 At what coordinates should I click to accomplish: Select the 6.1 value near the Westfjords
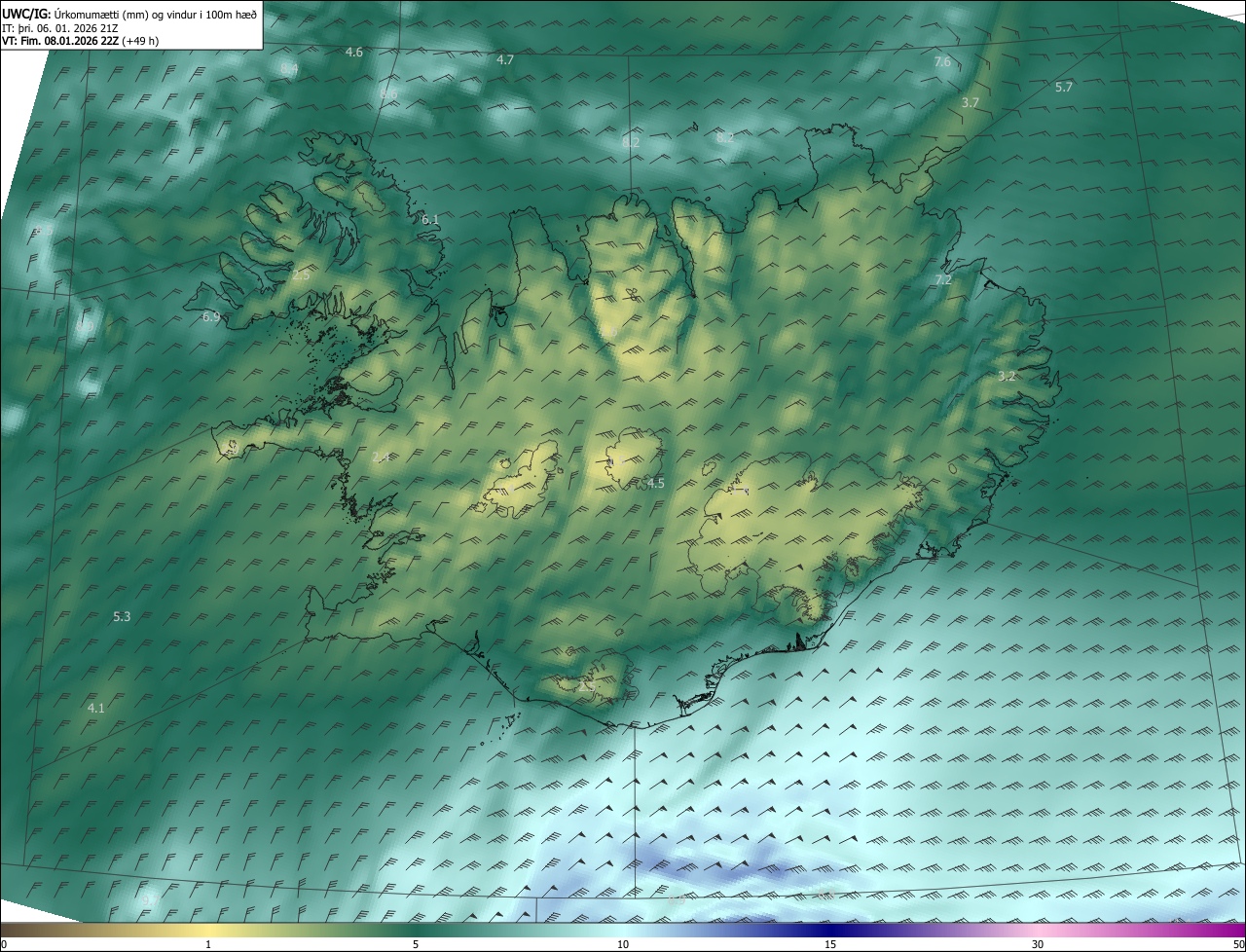tap(430, 220)
